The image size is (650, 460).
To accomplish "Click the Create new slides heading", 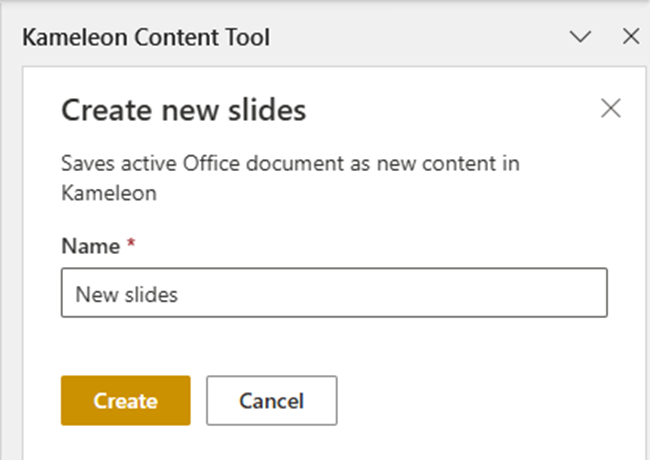I will pyautogui.click(x=183, y=110).
